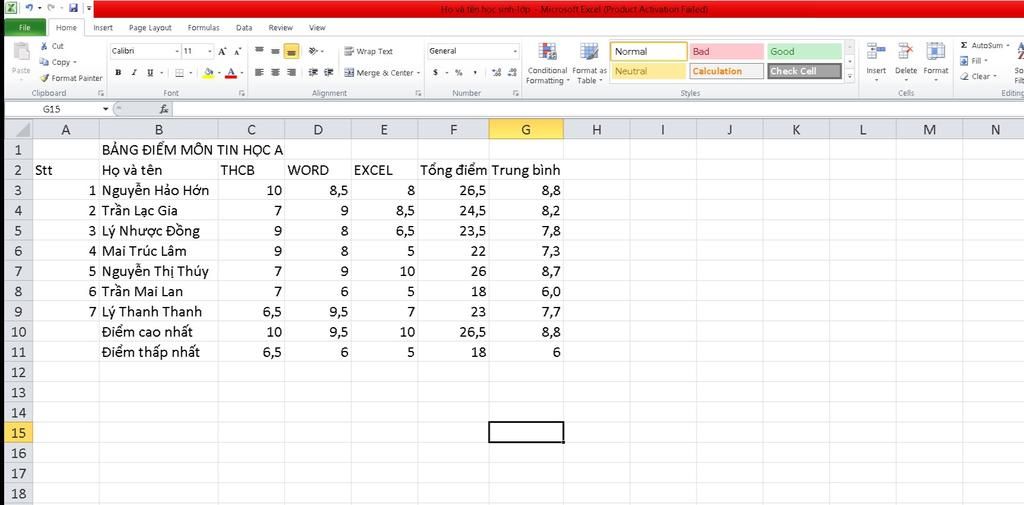Apply the Bad cell style
Screen dimensions: 1024x505
click(726, 52)
